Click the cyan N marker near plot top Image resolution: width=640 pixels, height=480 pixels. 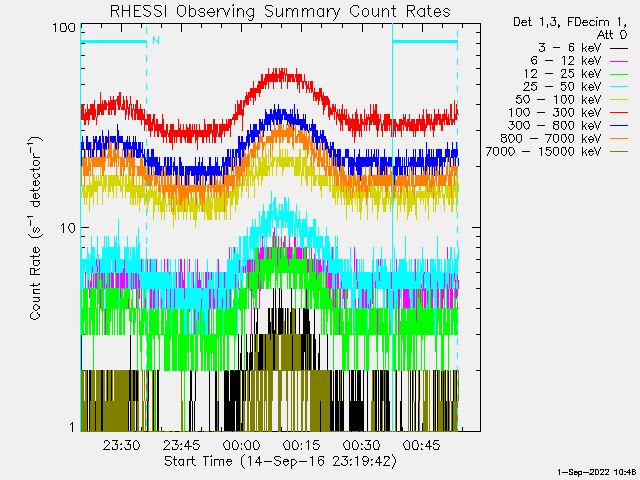[155, 40]
